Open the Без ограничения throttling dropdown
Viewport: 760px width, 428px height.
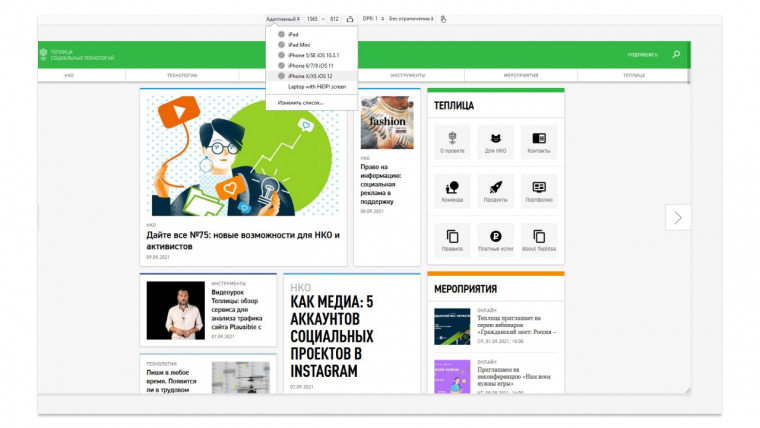coord(411,18)
